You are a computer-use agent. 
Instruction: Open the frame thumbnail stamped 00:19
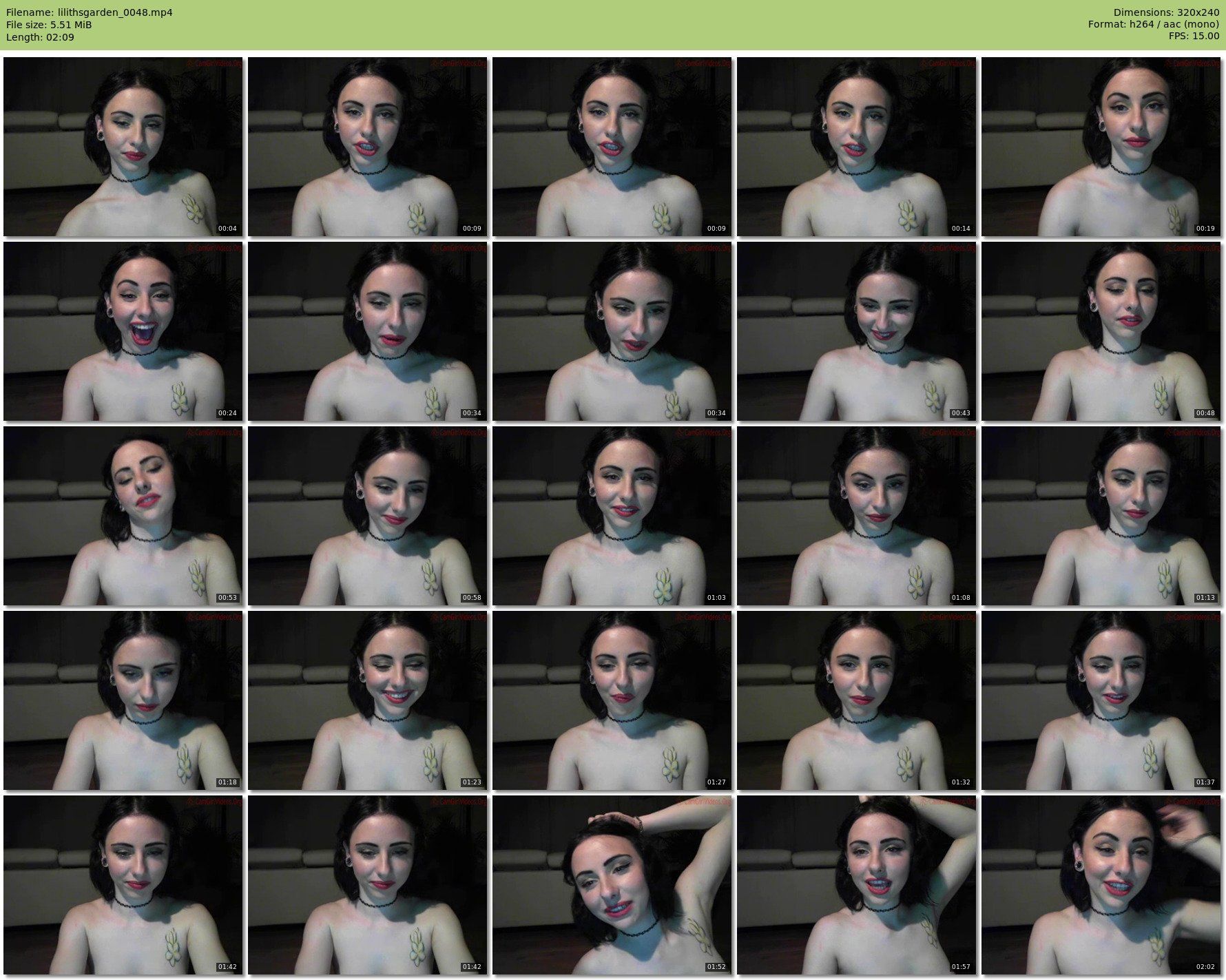[1101, 147]
